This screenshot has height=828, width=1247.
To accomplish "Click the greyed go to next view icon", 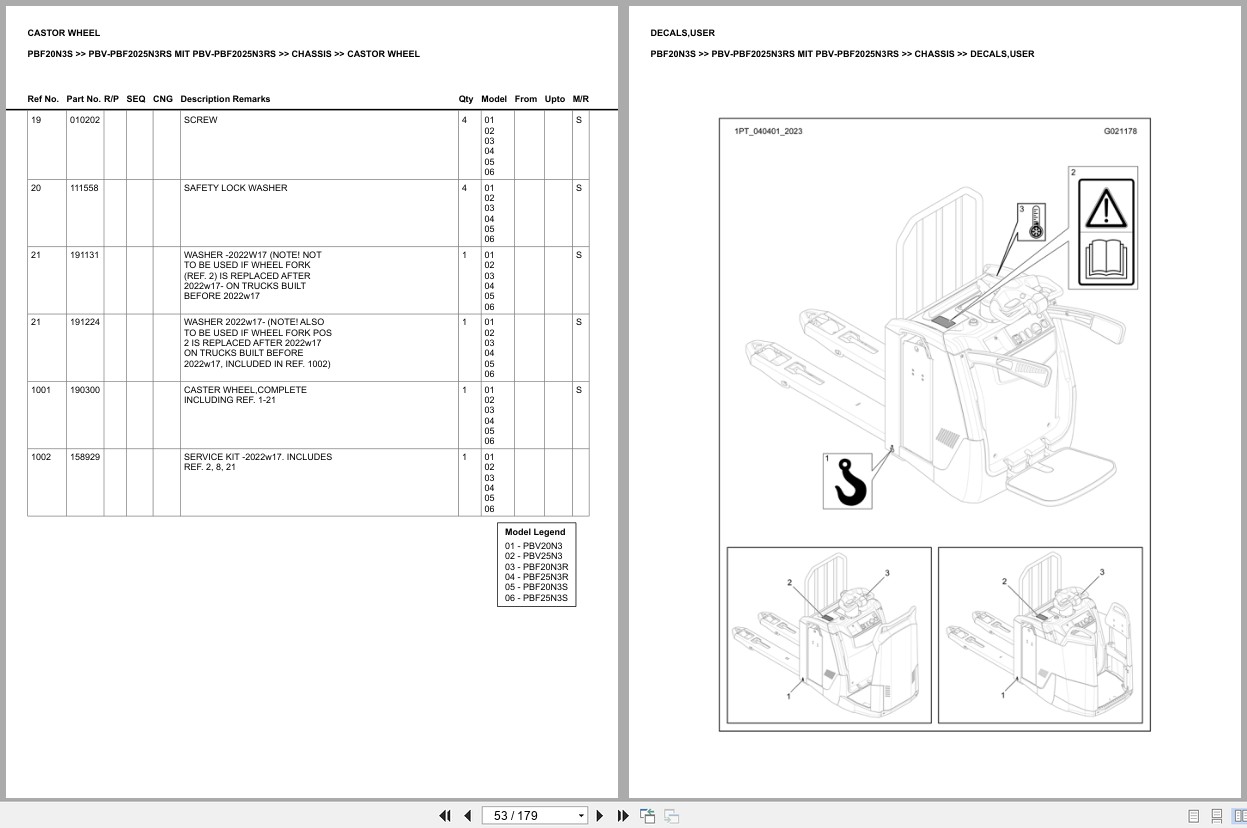I will click(671, 816).
